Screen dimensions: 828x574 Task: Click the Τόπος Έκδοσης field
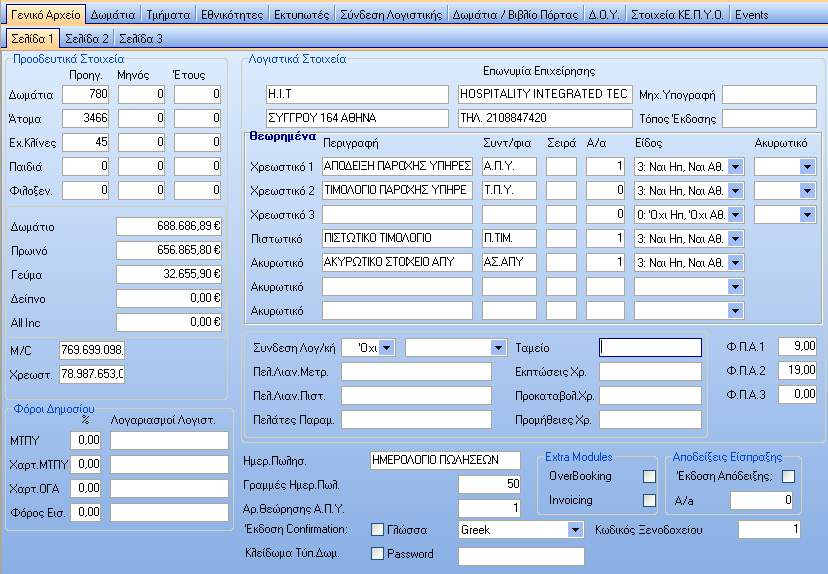click(x=769, y=118)
